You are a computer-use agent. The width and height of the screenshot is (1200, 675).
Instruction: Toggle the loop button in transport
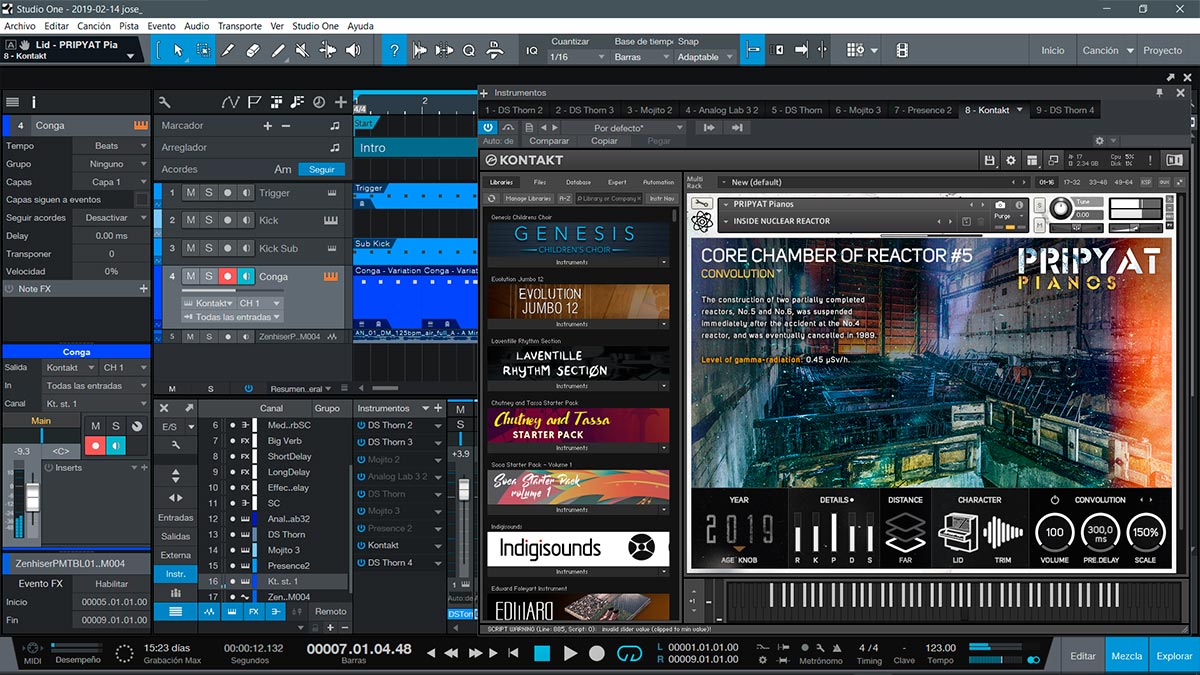pos(629,653)
